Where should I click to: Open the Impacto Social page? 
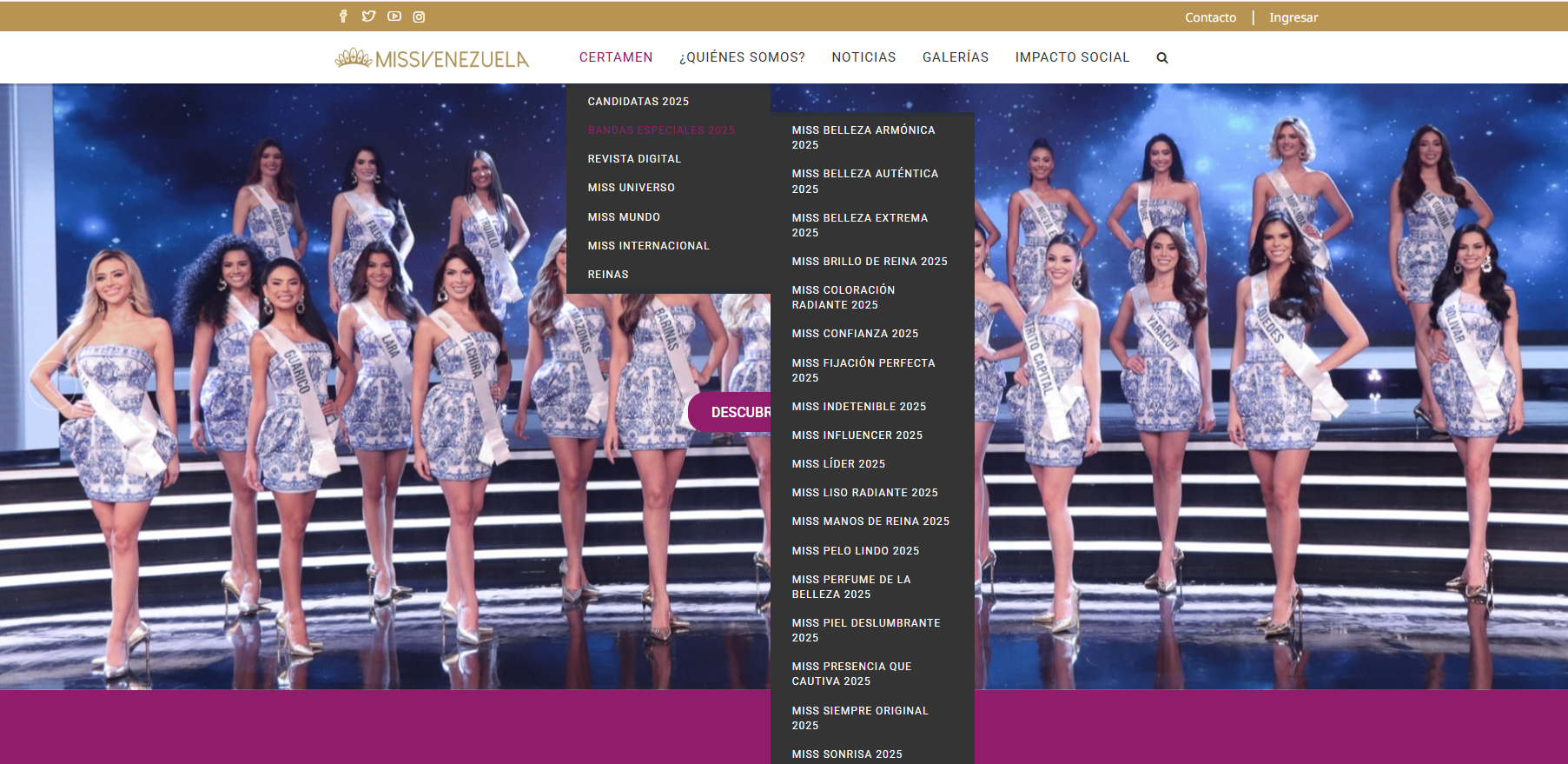coord(1072,57)
